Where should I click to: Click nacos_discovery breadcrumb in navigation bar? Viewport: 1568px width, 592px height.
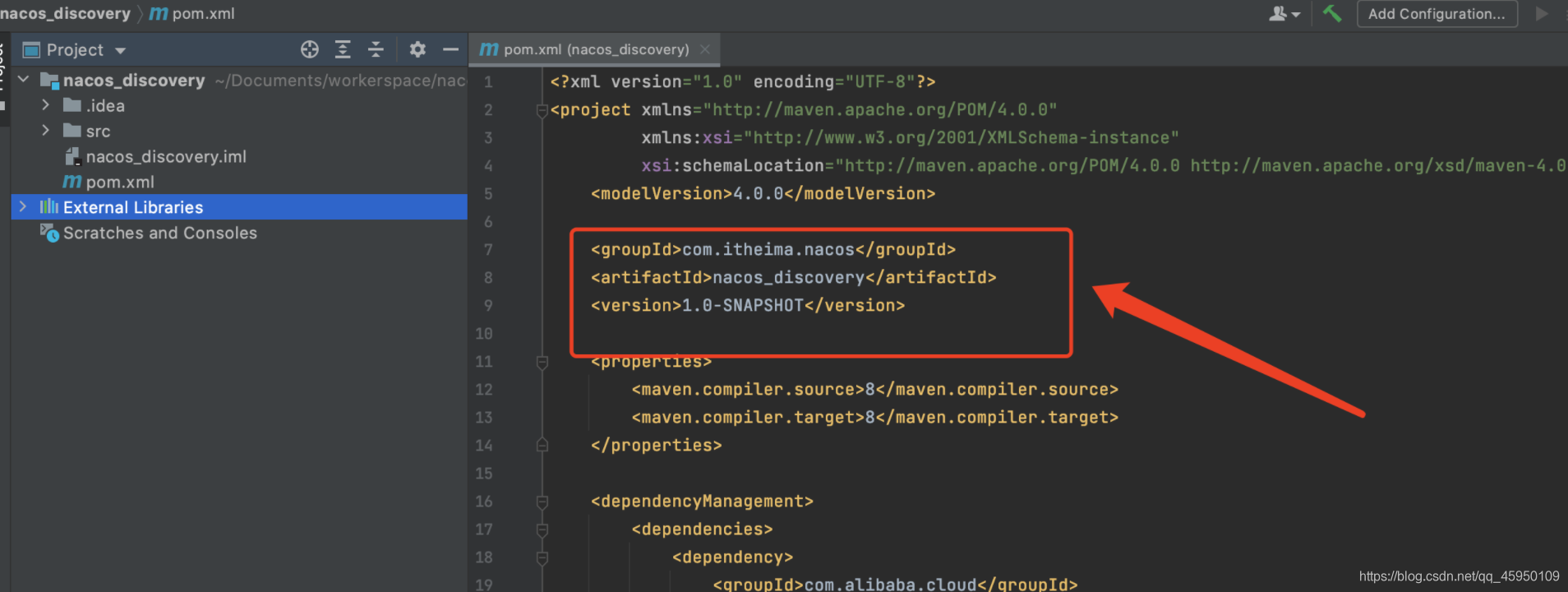click(x=65, y=13)
